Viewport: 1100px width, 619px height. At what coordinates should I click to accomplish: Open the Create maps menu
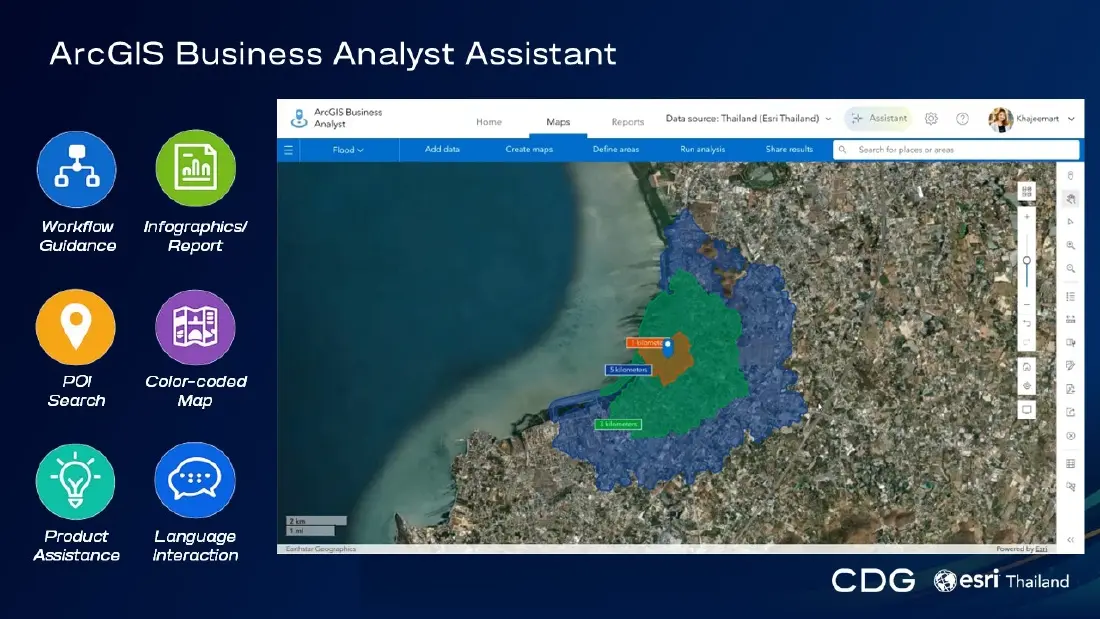529,149
